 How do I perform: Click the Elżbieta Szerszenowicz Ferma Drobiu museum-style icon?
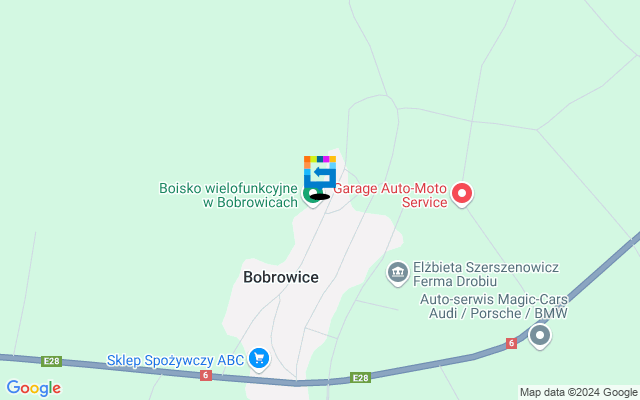[x=398, y=273]
